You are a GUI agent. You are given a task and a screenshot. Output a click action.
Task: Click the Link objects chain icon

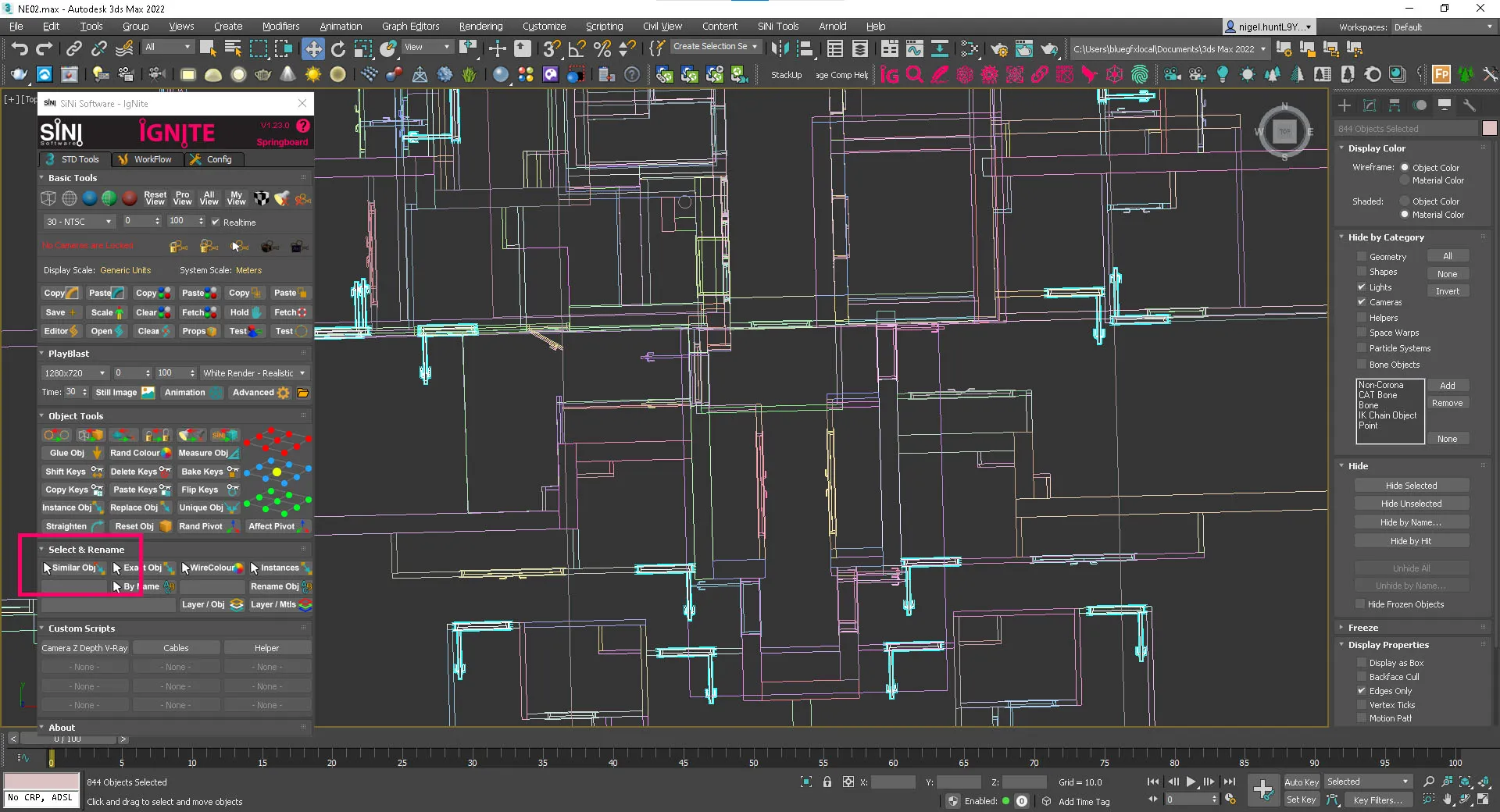click(73, 49)
